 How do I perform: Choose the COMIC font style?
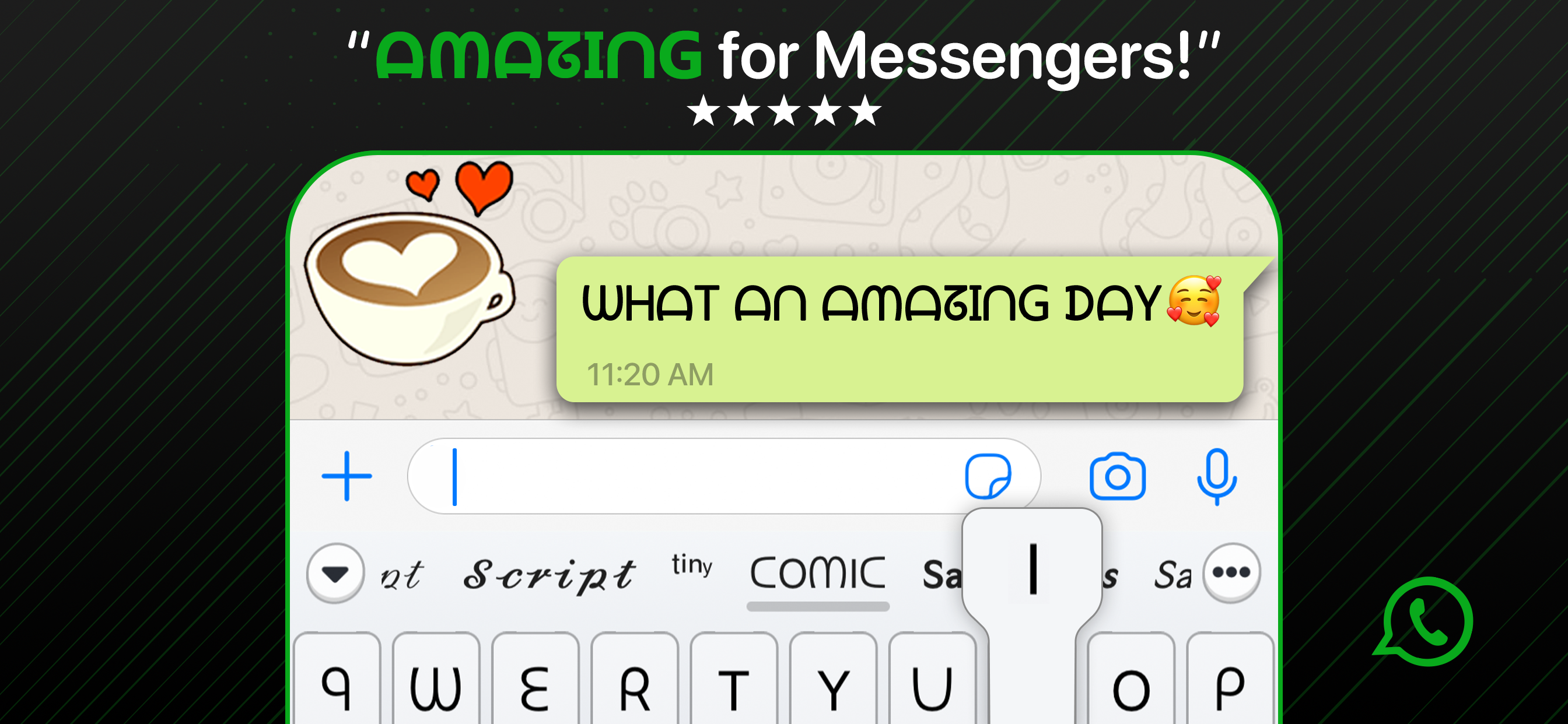click(x=817, y=573)
